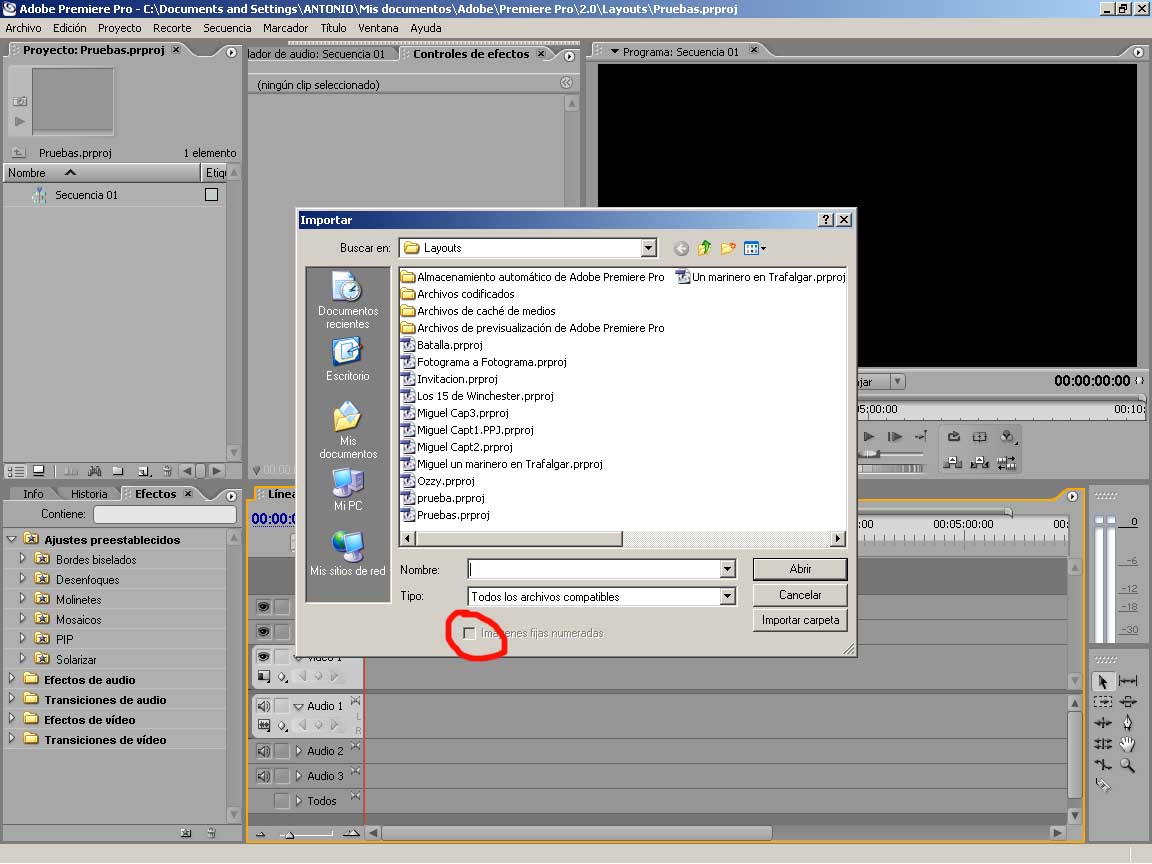Create new bin in Project panel
1152x864 pixels.
[x=118, y=471]
